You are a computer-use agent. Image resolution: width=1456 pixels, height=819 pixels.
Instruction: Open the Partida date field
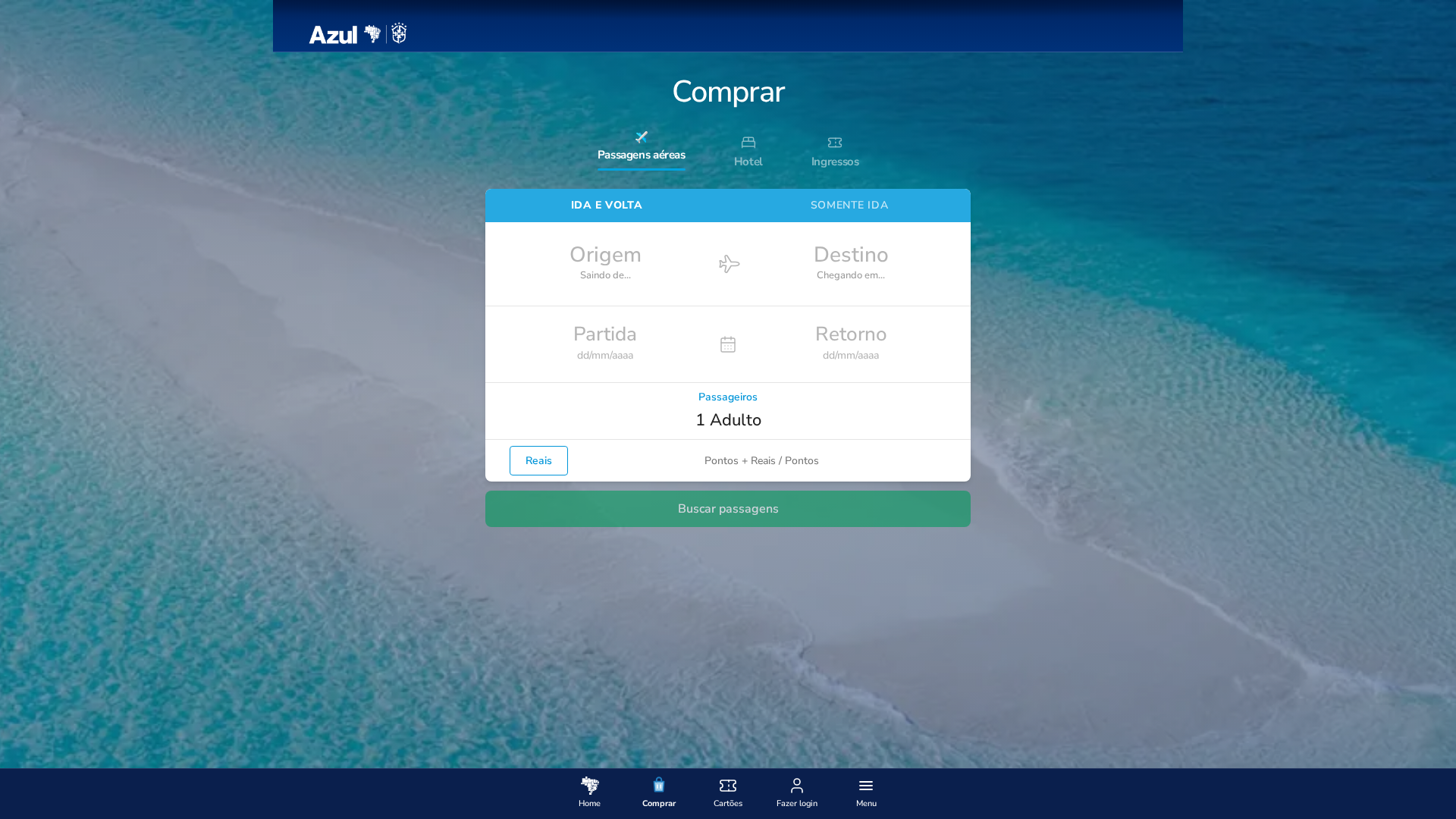coord(605,343)
